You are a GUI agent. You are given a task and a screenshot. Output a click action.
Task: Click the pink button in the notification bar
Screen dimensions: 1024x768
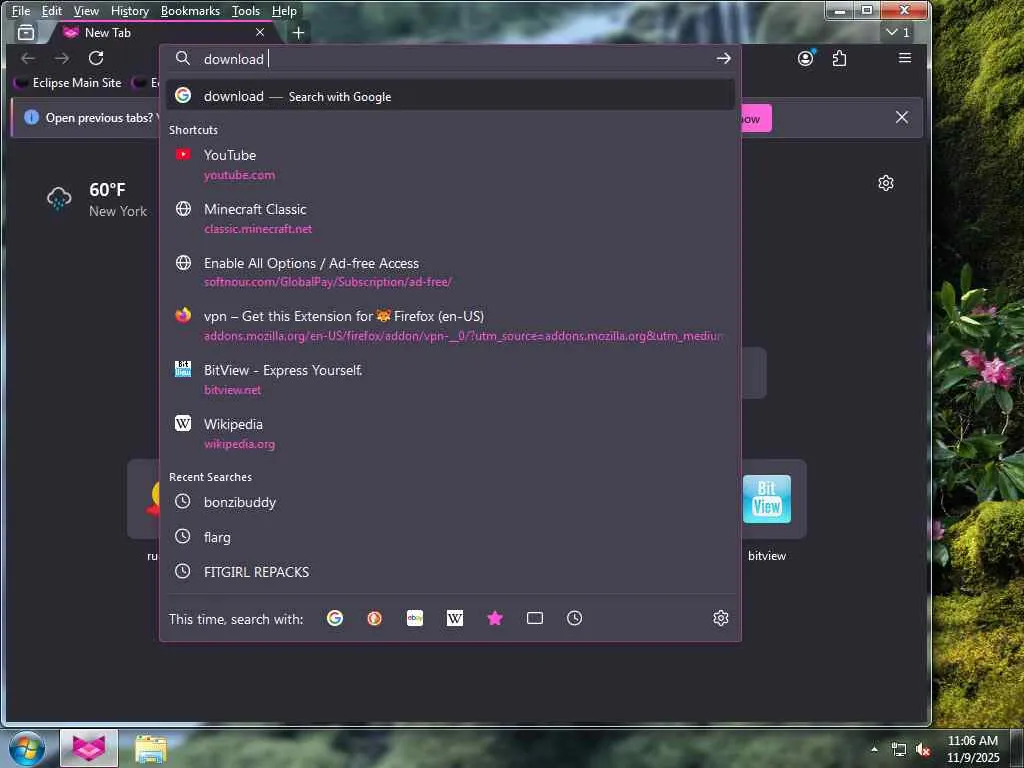(x=756, y=119)
